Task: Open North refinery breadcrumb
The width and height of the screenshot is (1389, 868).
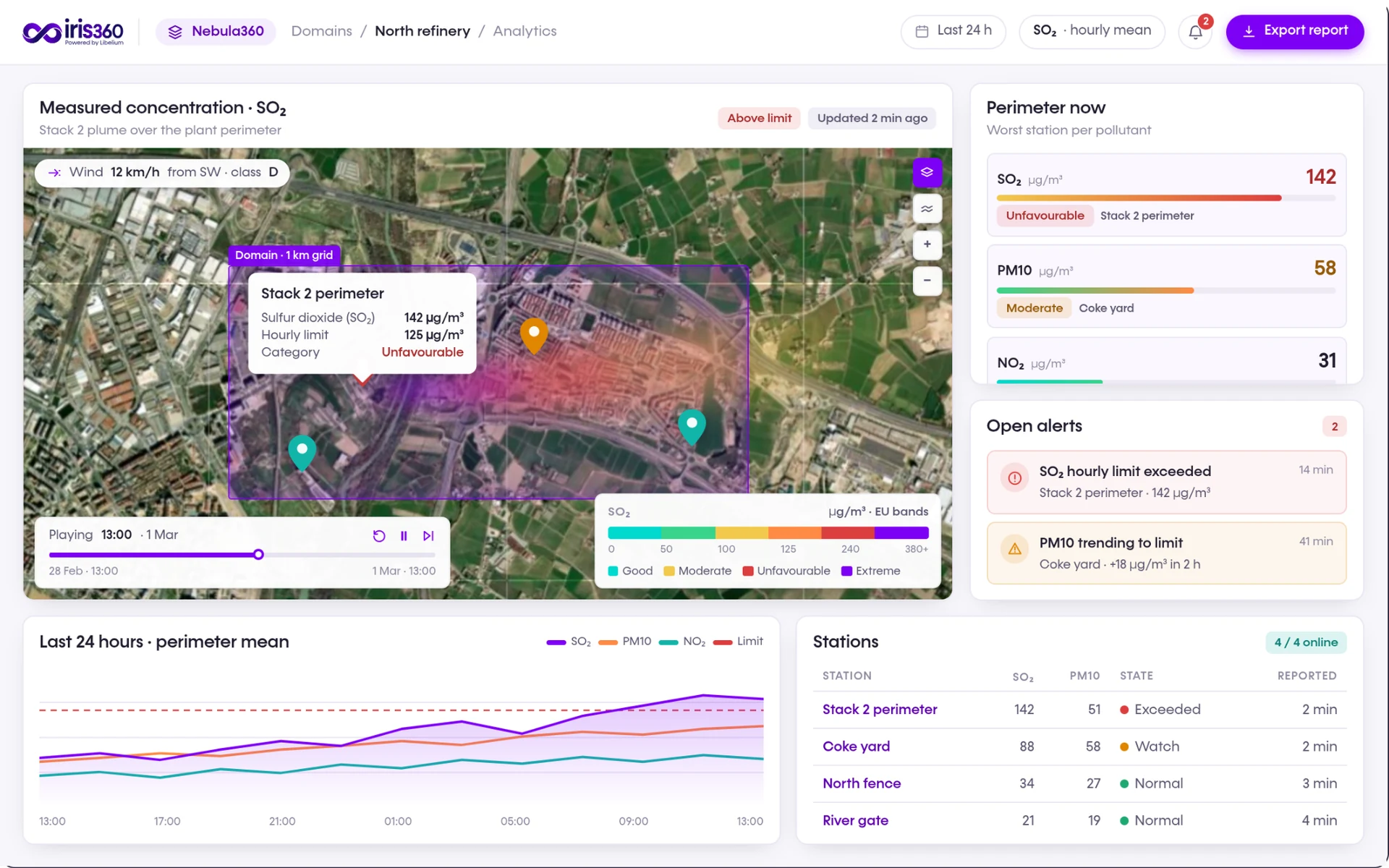Action: 422,31
